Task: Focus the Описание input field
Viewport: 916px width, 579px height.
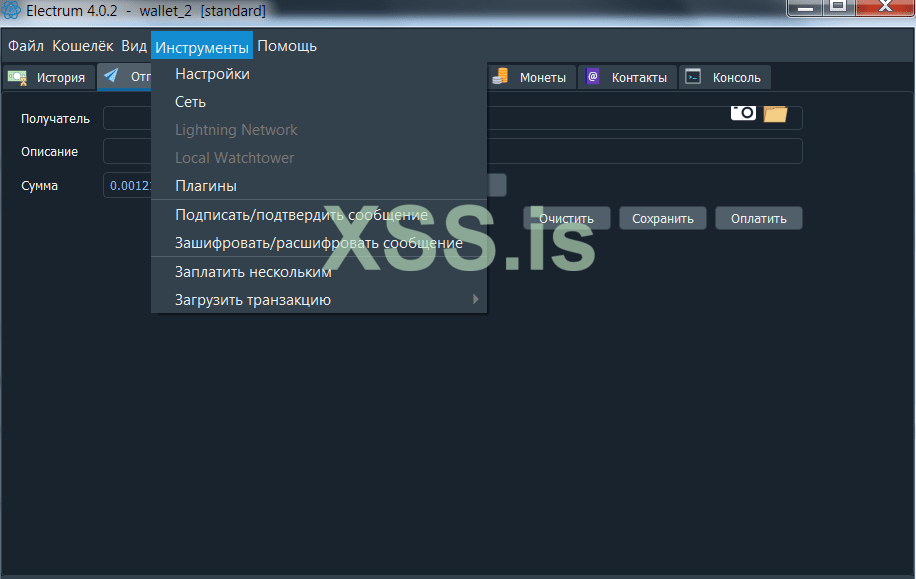Action: click(x=453, y=151)
